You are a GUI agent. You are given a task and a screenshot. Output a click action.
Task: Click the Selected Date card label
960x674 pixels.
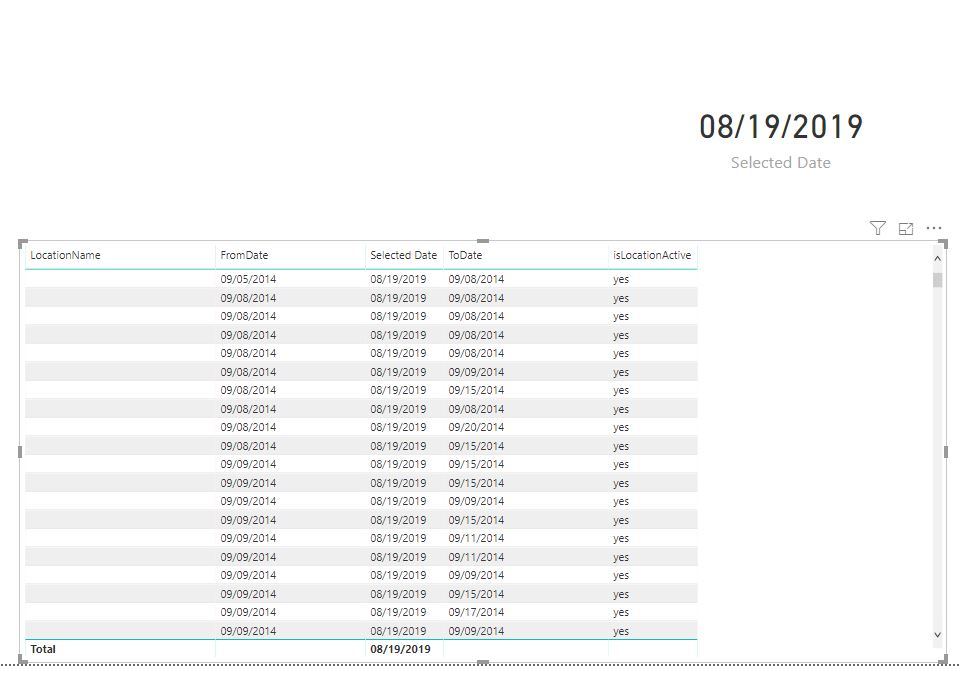[x=781, y=163]
